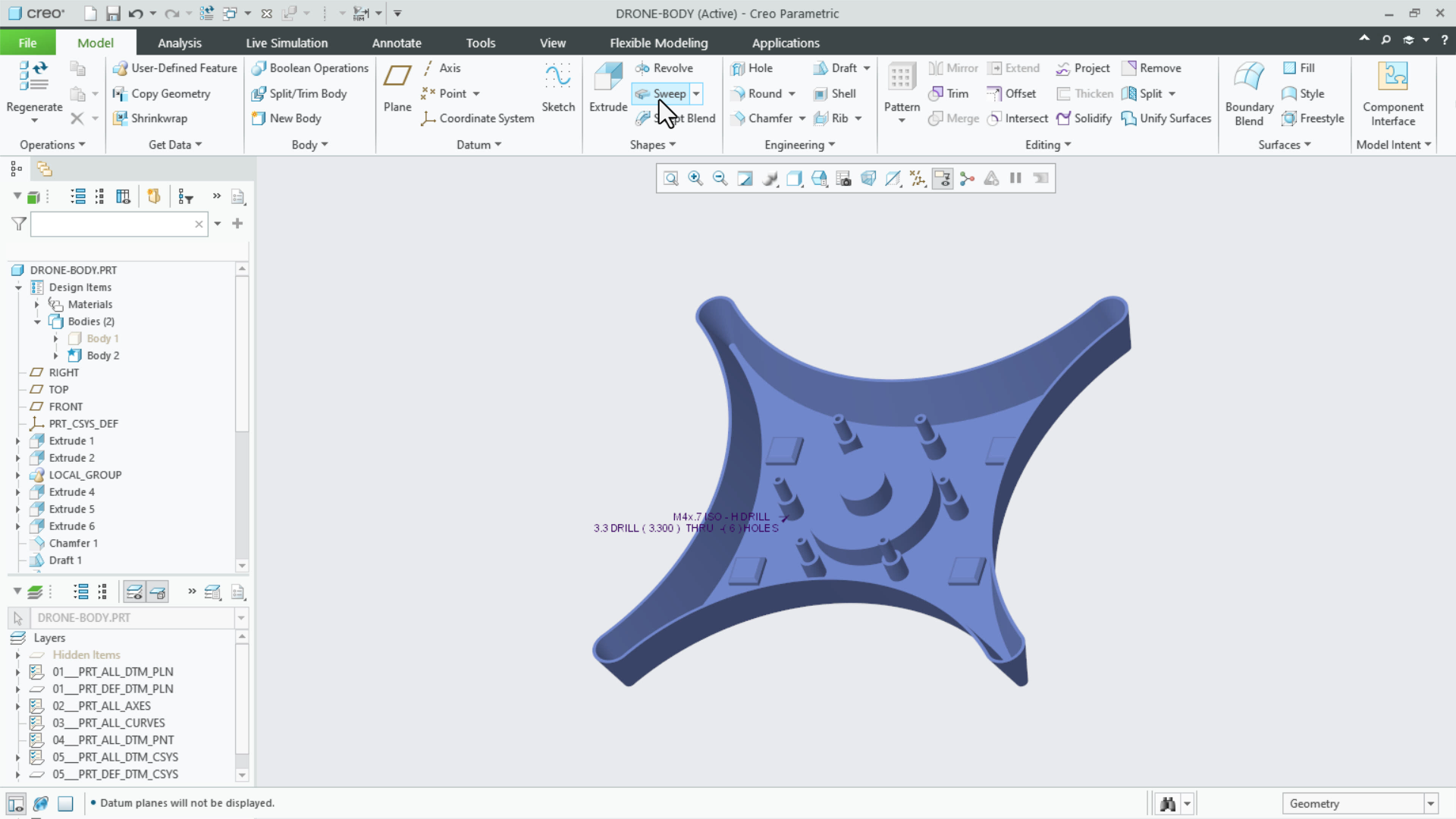Image resolution: width=1456 pixels, height=819 pixels.
Task: Click the Unify Surfaces button
Action: tap(1166, 118)
